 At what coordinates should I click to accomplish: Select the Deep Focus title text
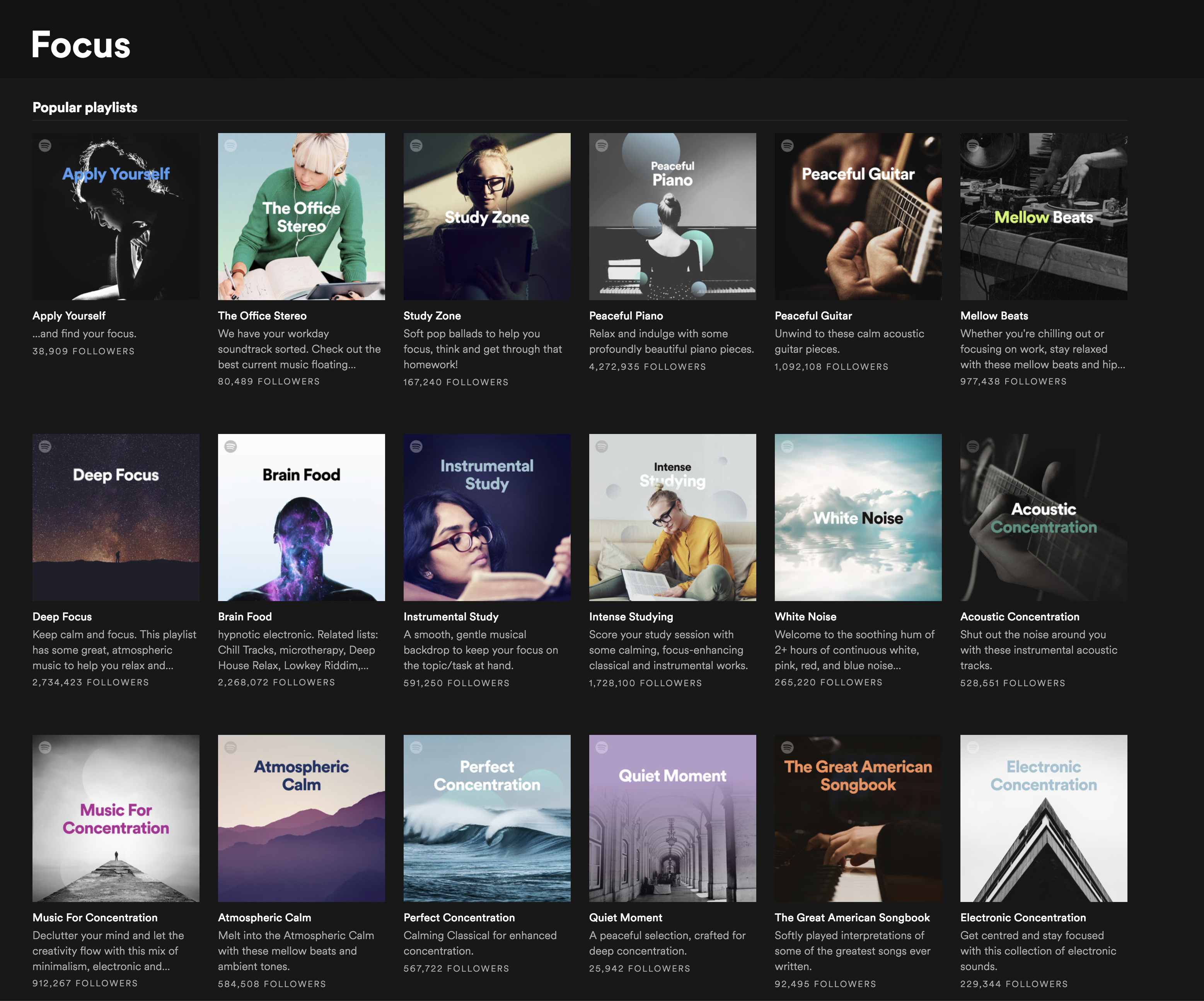click(62, 617)
